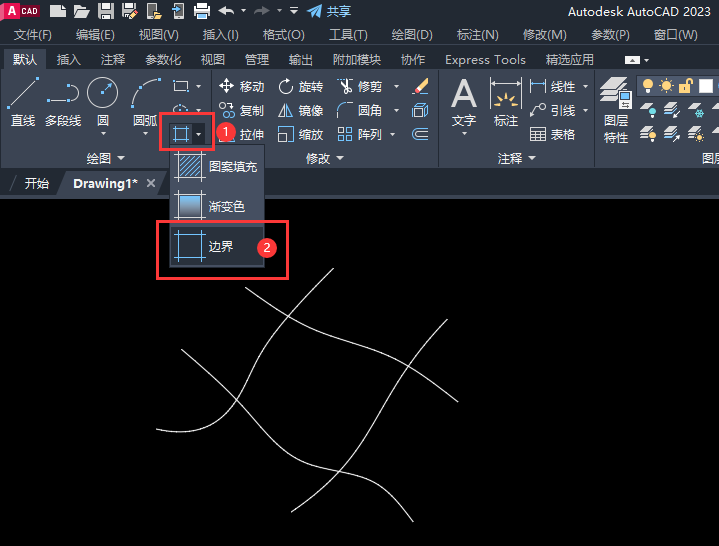Switch to the 注释 ribbon tab
Viewport: 719px width, 546px height.
click(112, 60)
